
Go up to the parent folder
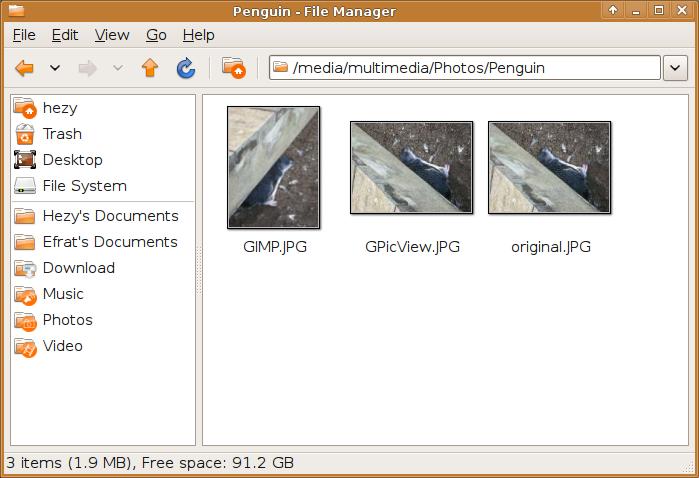pos(150,68)
